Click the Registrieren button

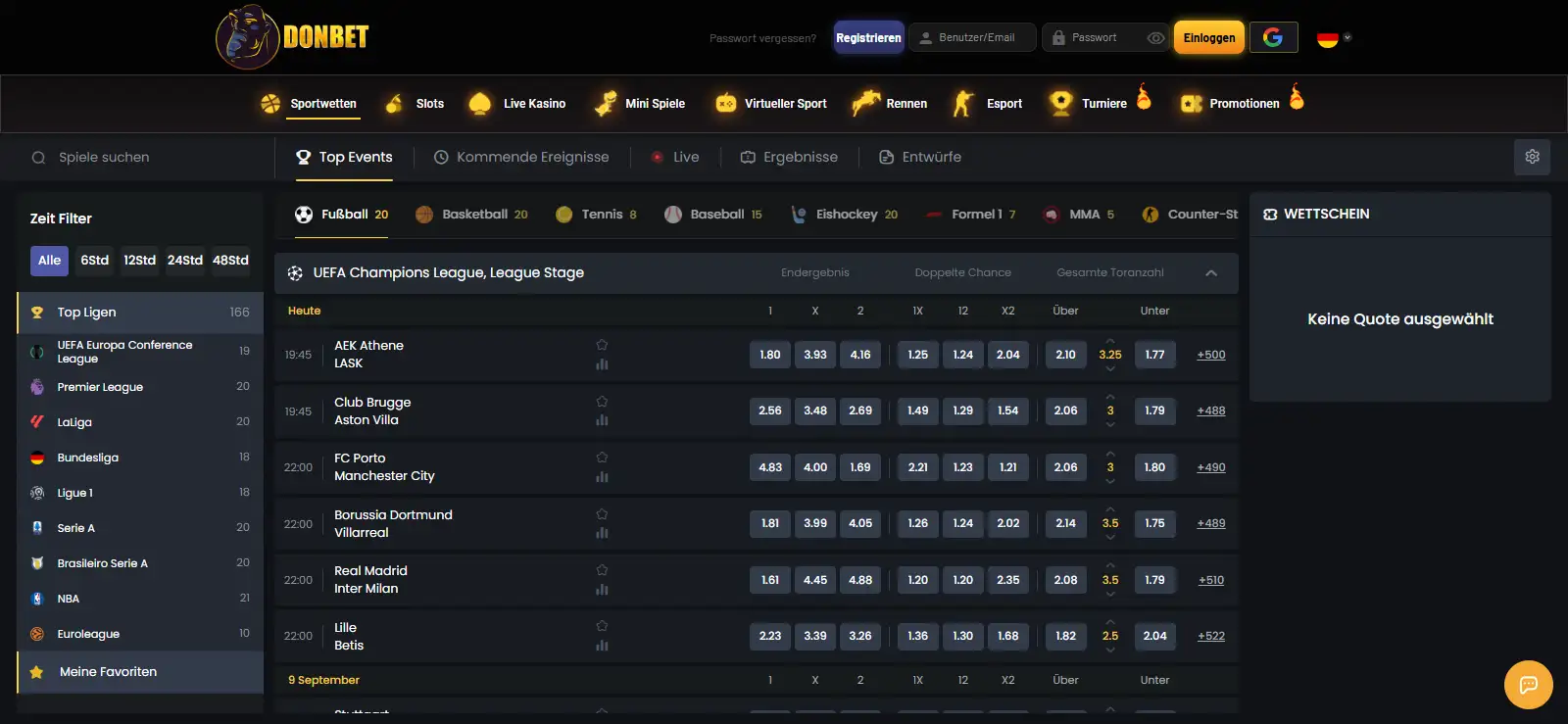tap(868, 37)
